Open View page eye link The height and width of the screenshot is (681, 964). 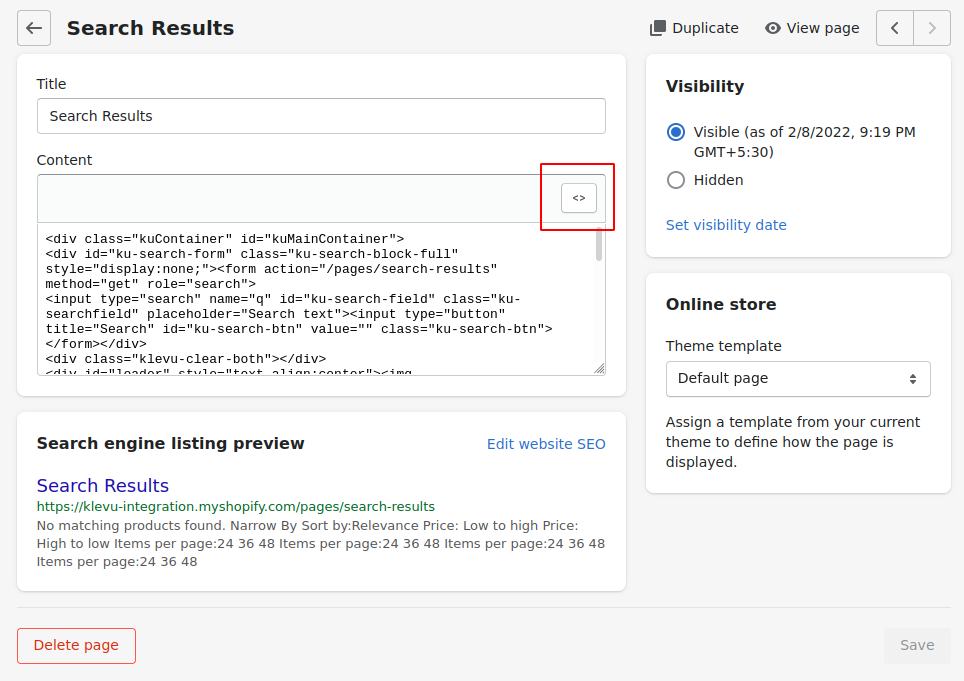point(812,28)
